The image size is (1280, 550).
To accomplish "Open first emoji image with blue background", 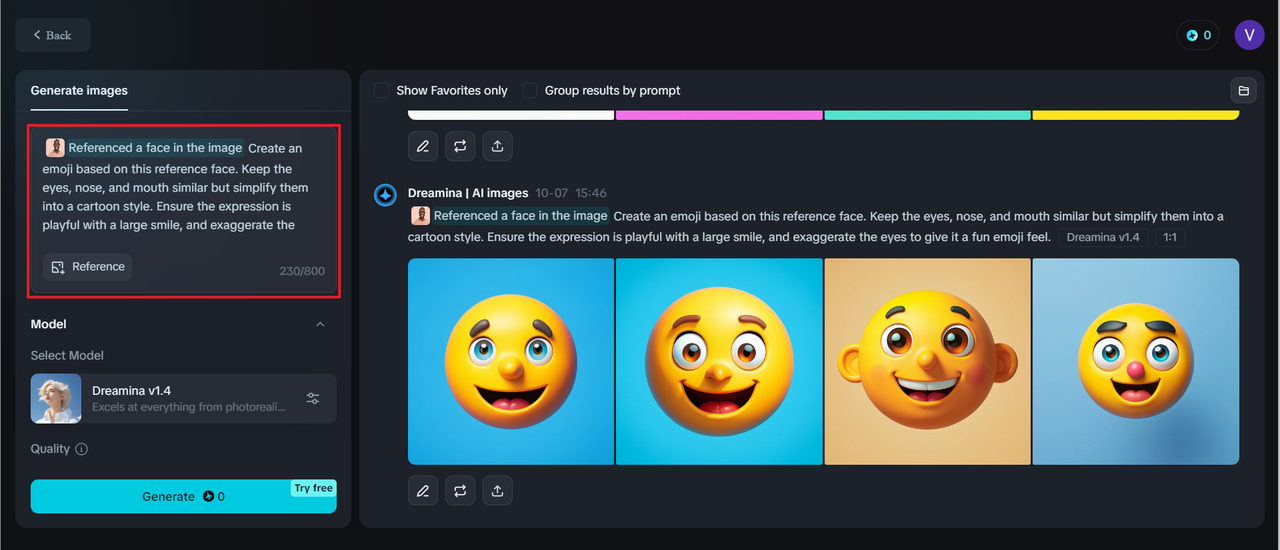I will [511, 362].
